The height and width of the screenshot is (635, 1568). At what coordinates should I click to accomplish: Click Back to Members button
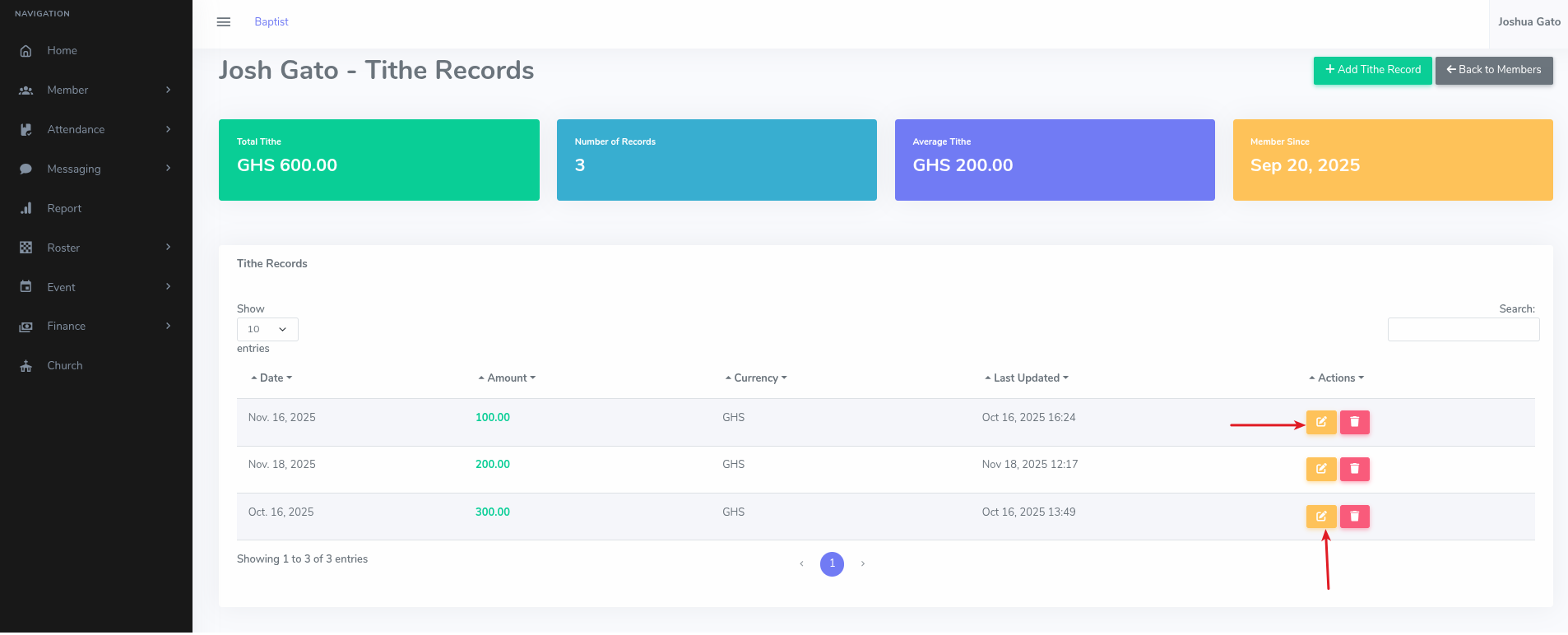pos(1493,70)
